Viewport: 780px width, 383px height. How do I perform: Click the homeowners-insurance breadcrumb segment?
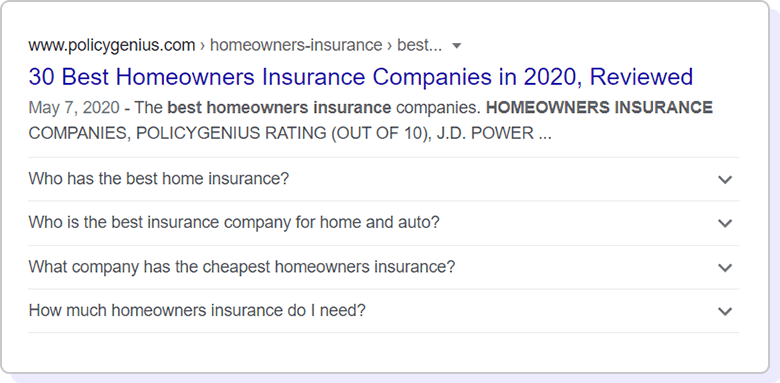[x=296, y=46]
